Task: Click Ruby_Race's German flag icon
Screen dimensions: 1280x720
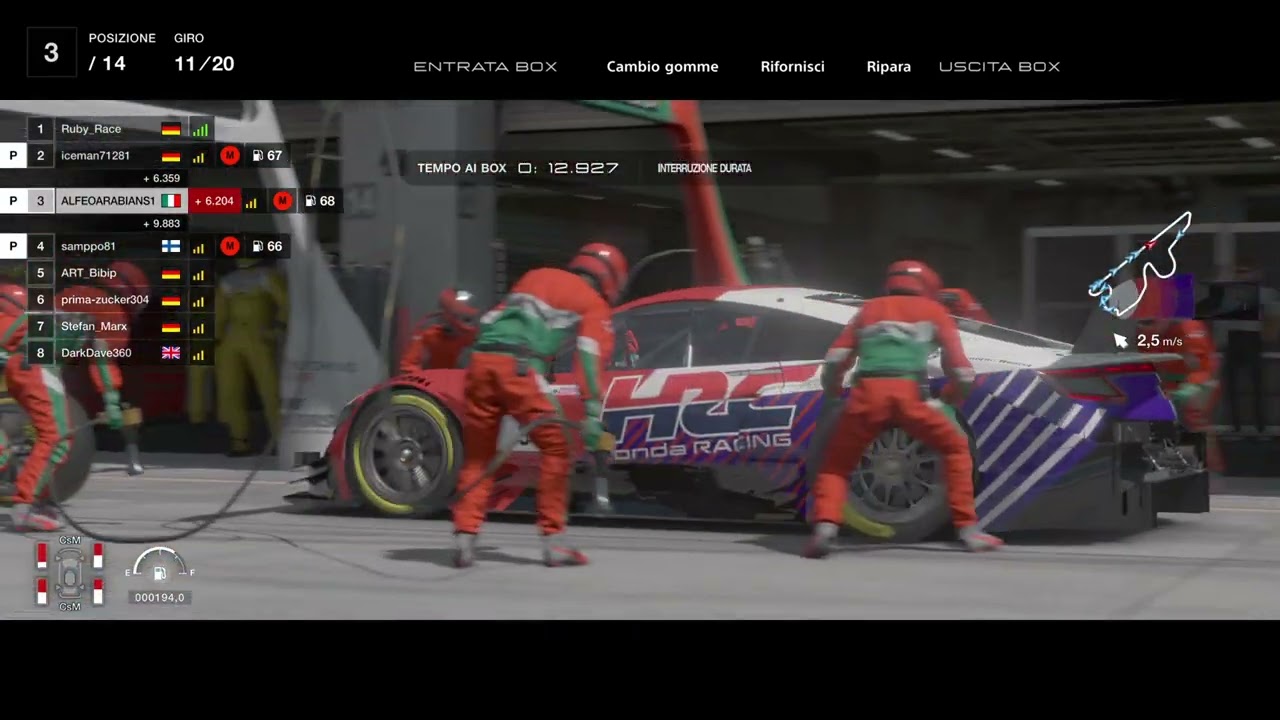Action: tap(171, 129)
